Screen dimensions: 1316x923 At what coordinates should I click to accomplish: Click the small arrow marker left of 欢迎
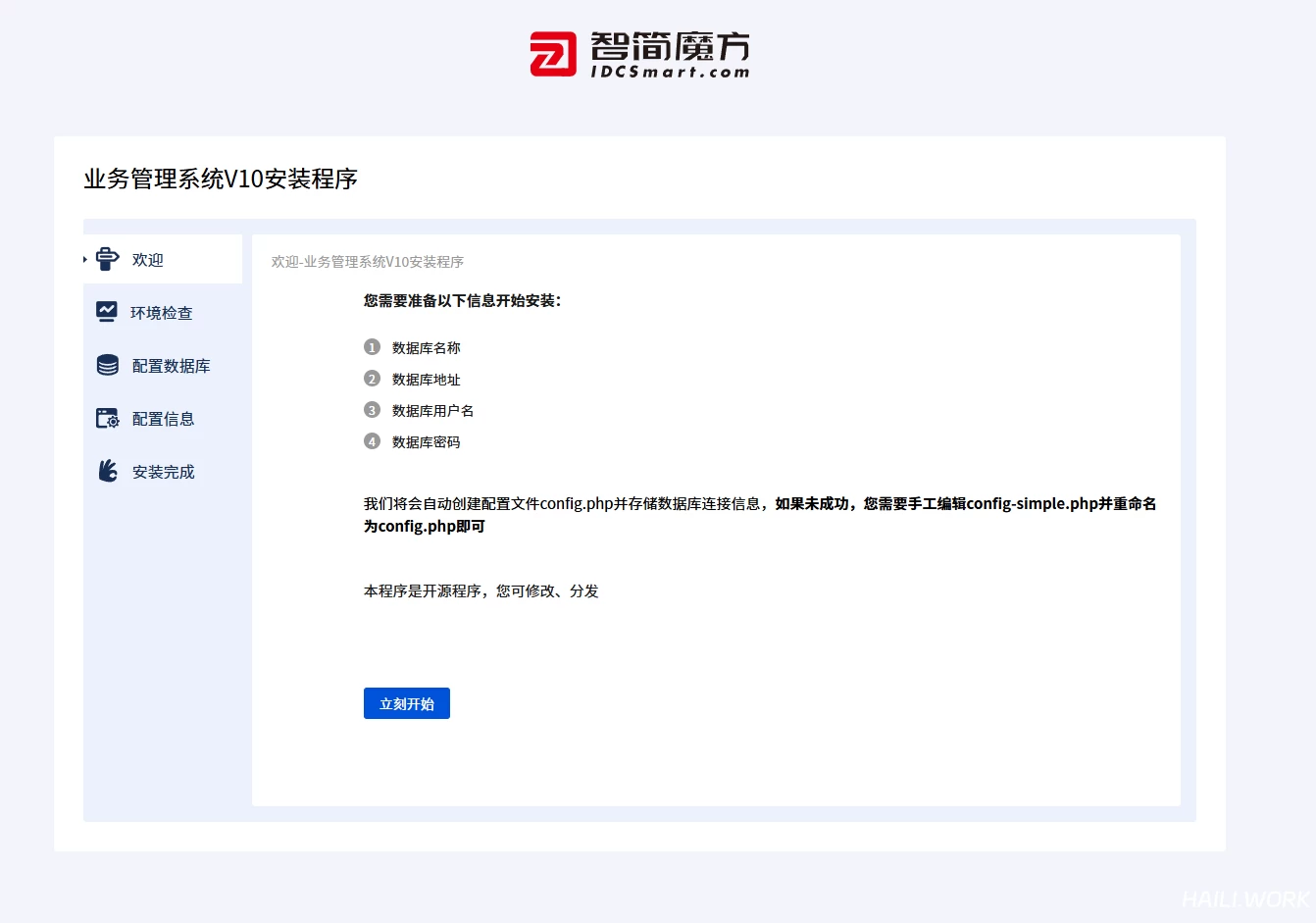(x=85, y=260)
